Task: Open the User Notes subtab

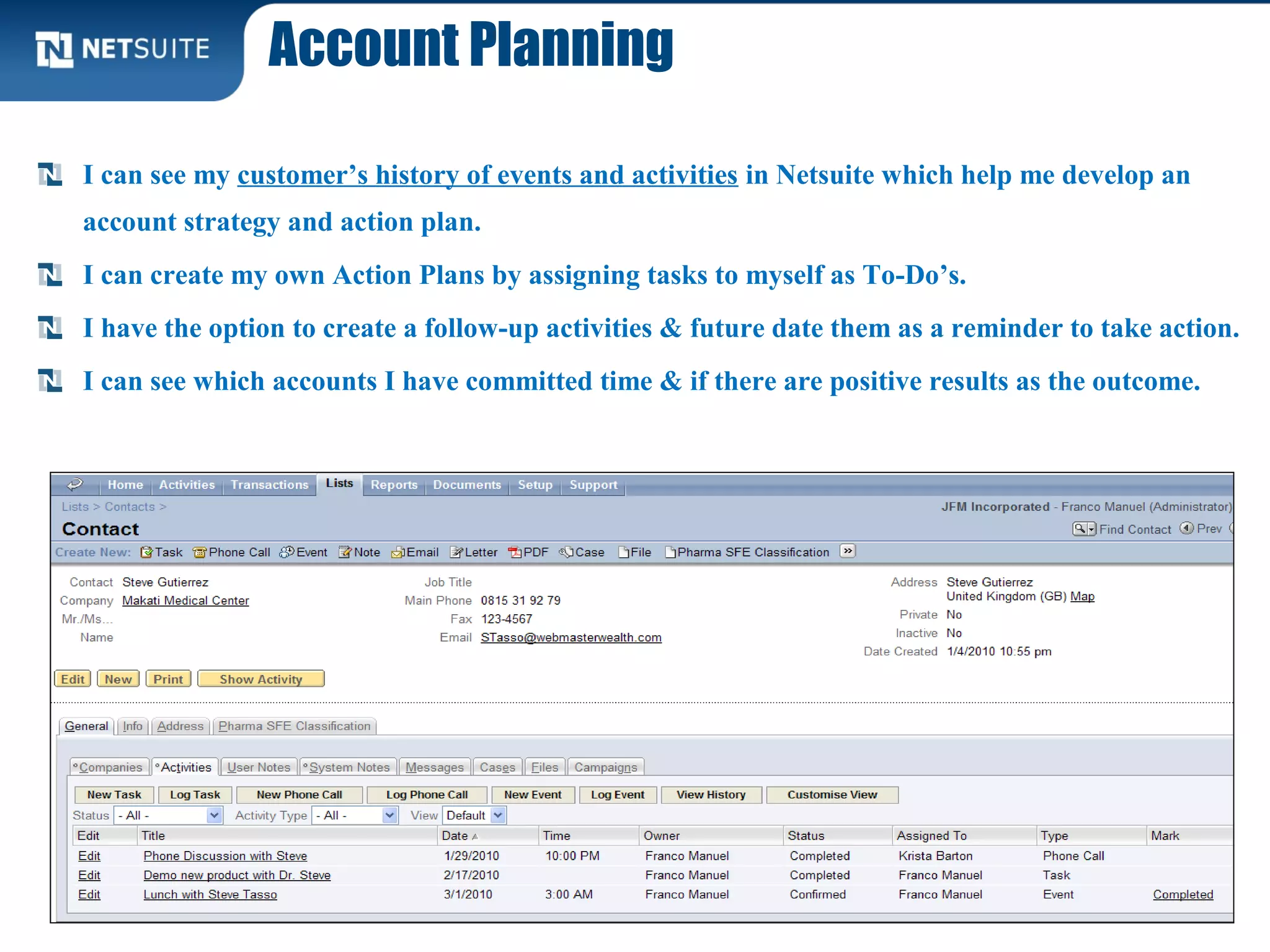Action: [259, 767]
